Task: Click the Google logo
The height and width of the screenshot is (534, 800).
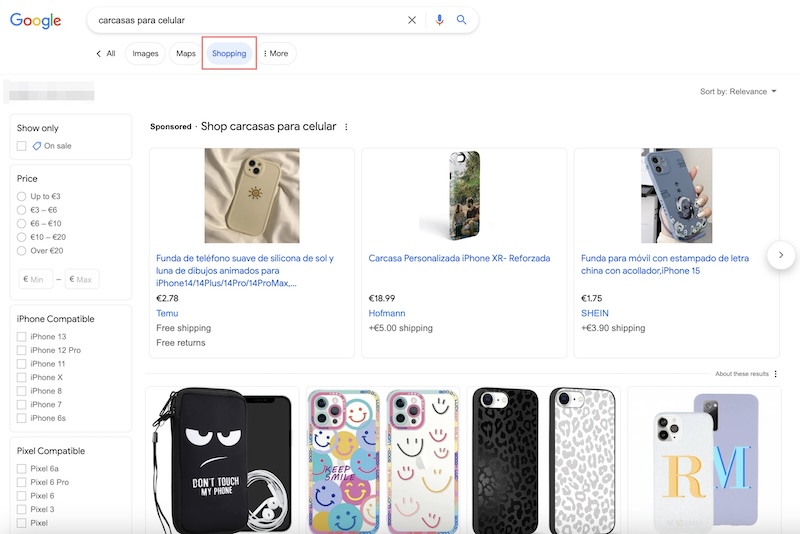Action: (36, 21)
